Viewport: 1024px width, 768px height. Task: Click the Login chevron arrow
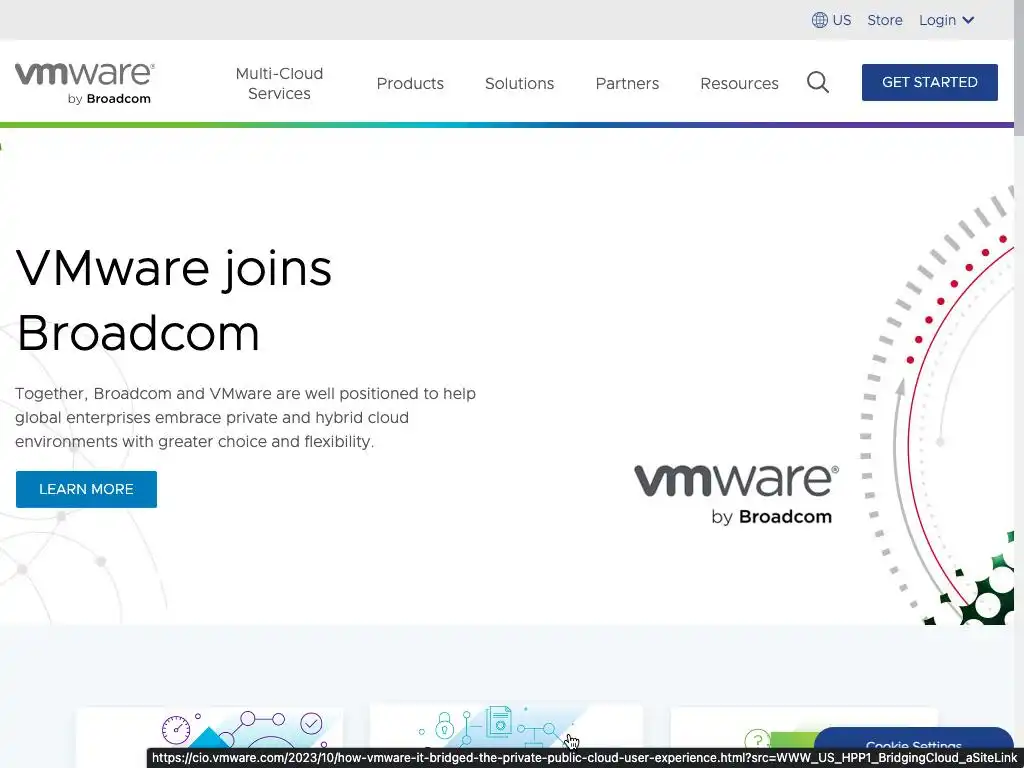tap(968, 20)
